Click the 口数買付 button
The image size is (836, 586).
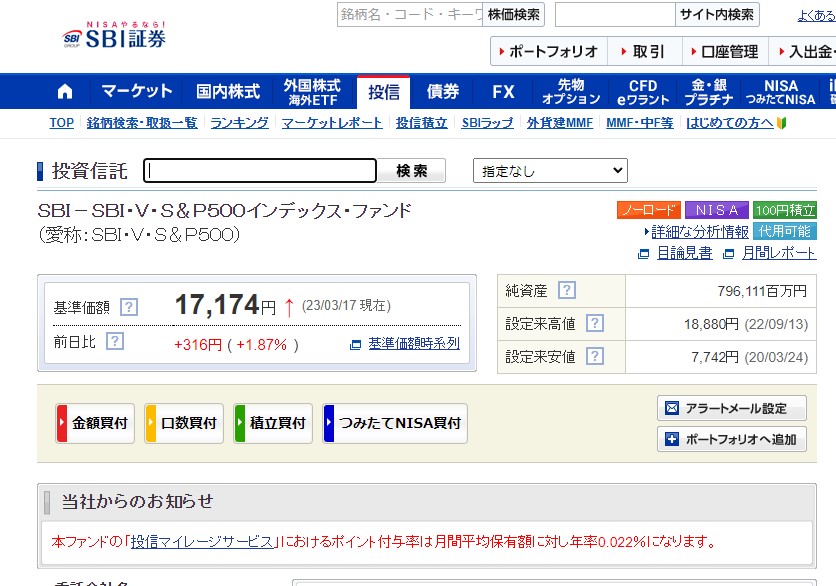(184, 423)
